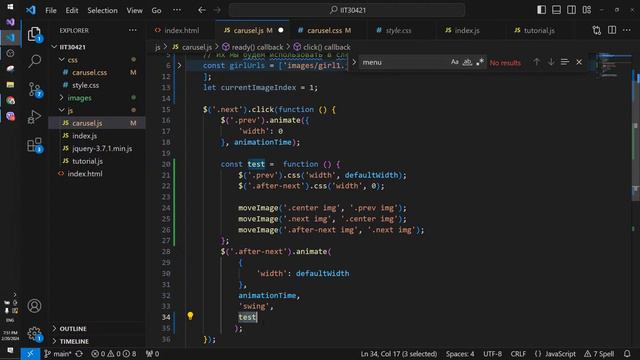Go to next match in find widget
This screenshot has width=640, height=360.
[x=551, y=62]
